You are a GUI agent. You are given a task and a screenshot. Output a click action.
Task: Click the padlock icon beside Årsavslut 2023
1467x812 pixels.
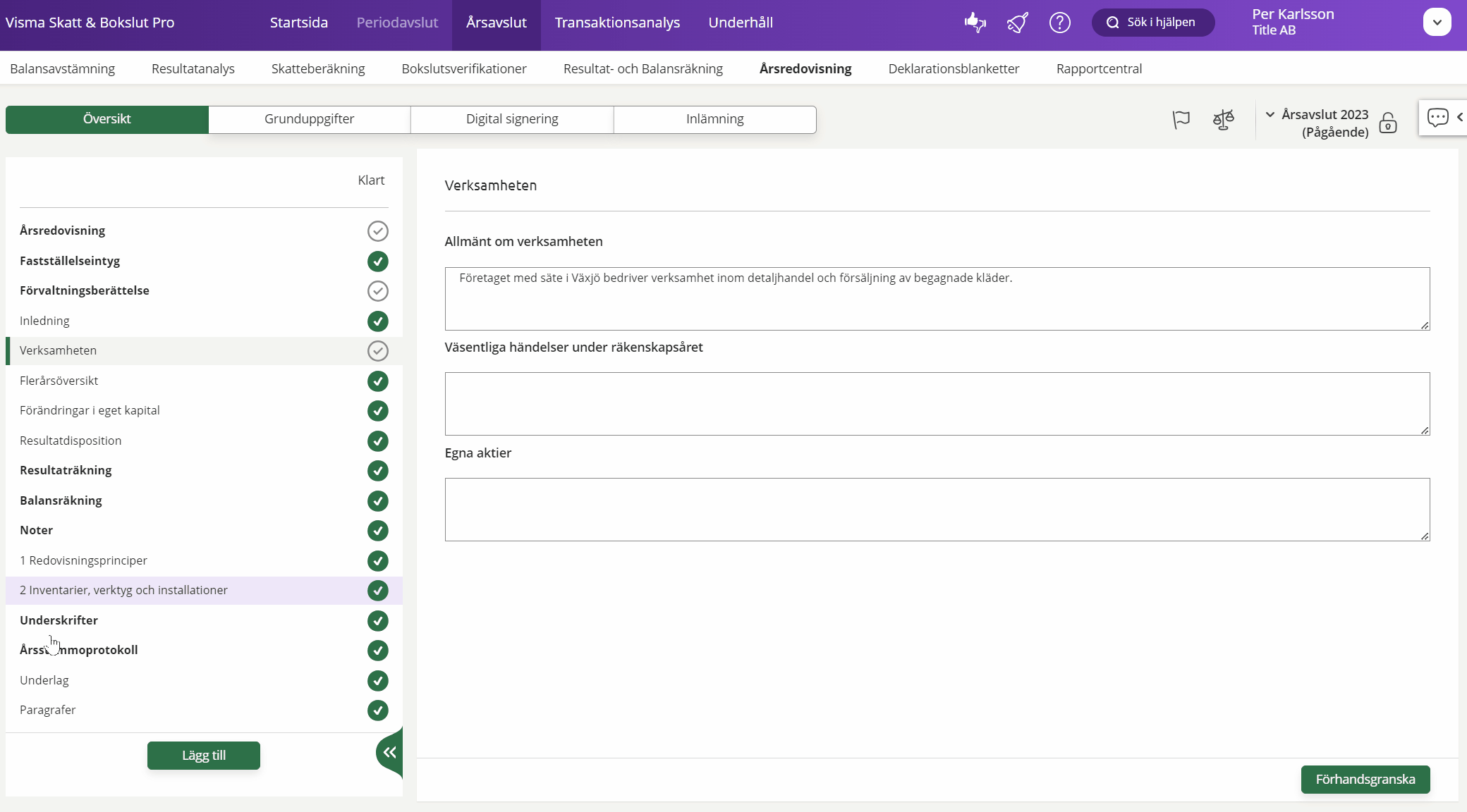(x=1388, y=123)
